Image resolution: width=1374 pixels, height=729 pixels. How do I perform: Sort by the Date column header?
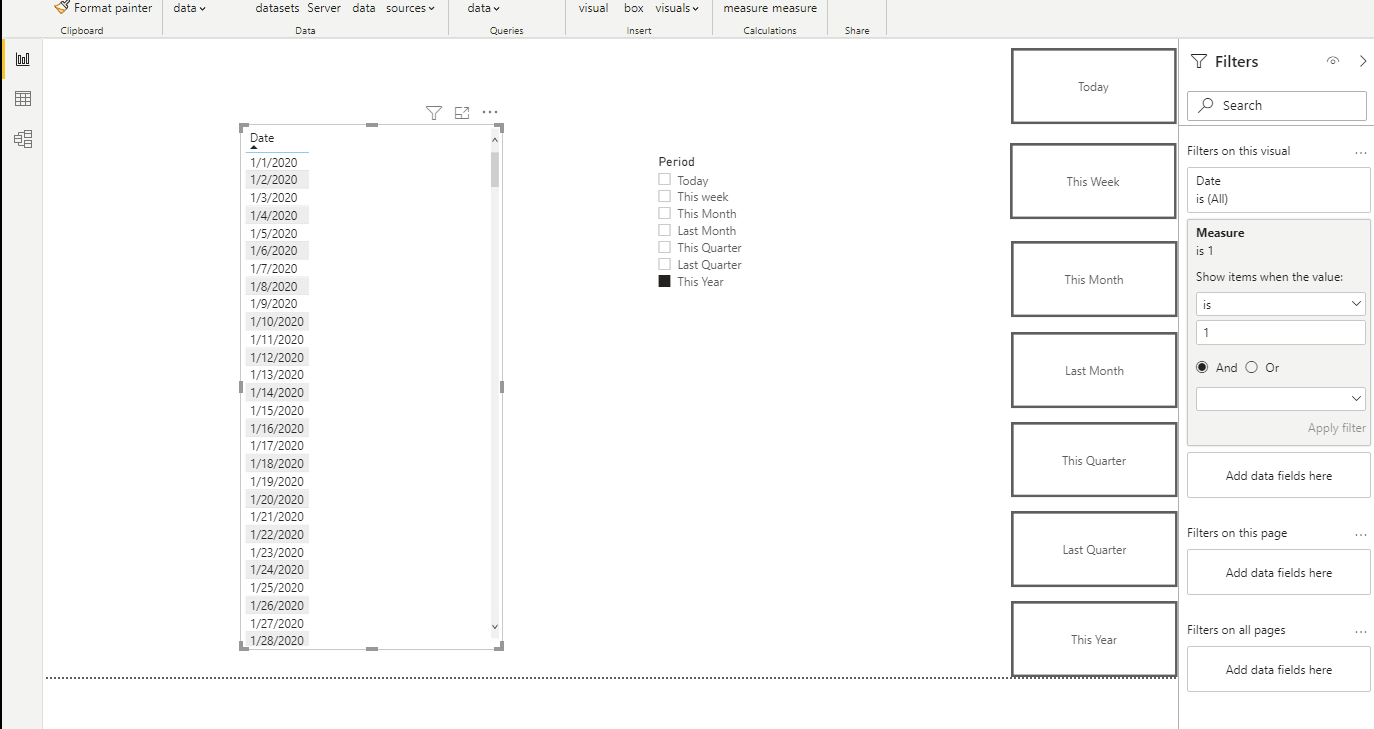[262, 138]
